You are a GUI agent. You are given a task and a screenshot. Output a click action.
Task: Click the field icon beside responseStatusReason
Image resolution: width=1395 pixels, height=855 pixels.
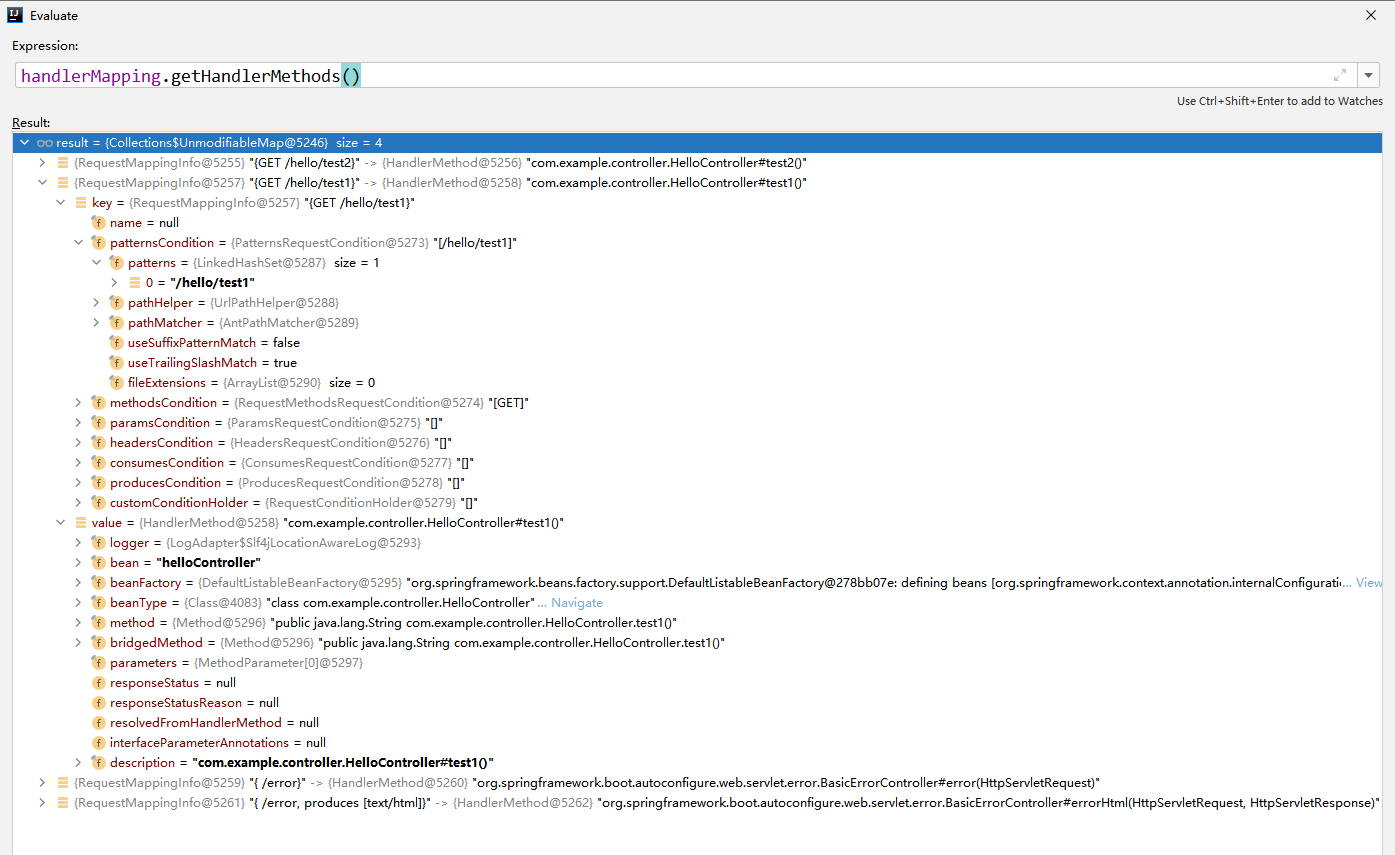click(99, 703)
